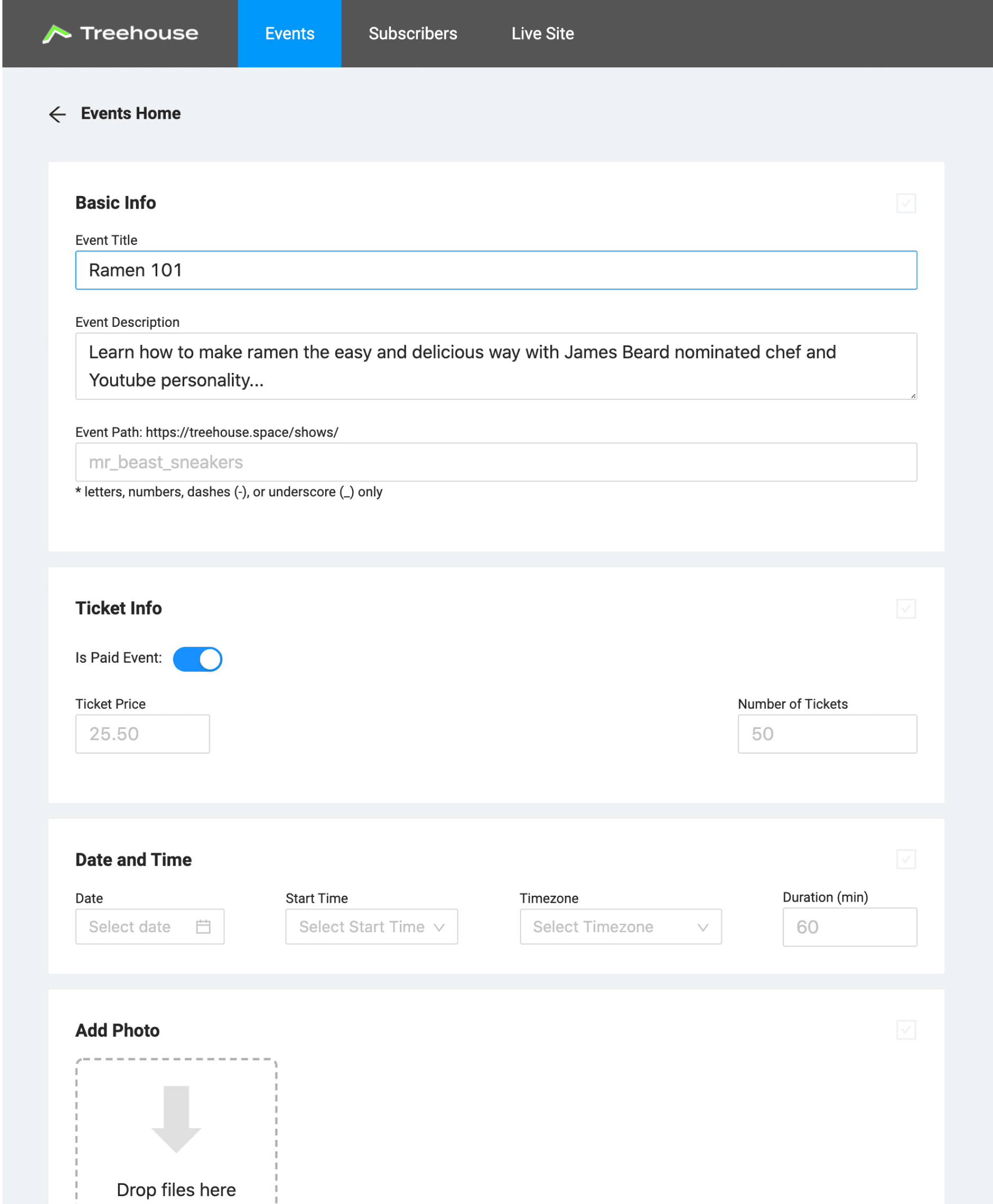
Task: Click the Add Photo section checkmark icon
Action: point(906,1030)
